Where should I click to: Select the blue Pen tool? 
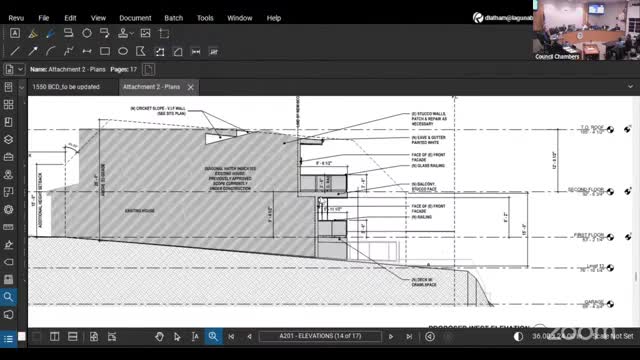(x=51, y=33)
